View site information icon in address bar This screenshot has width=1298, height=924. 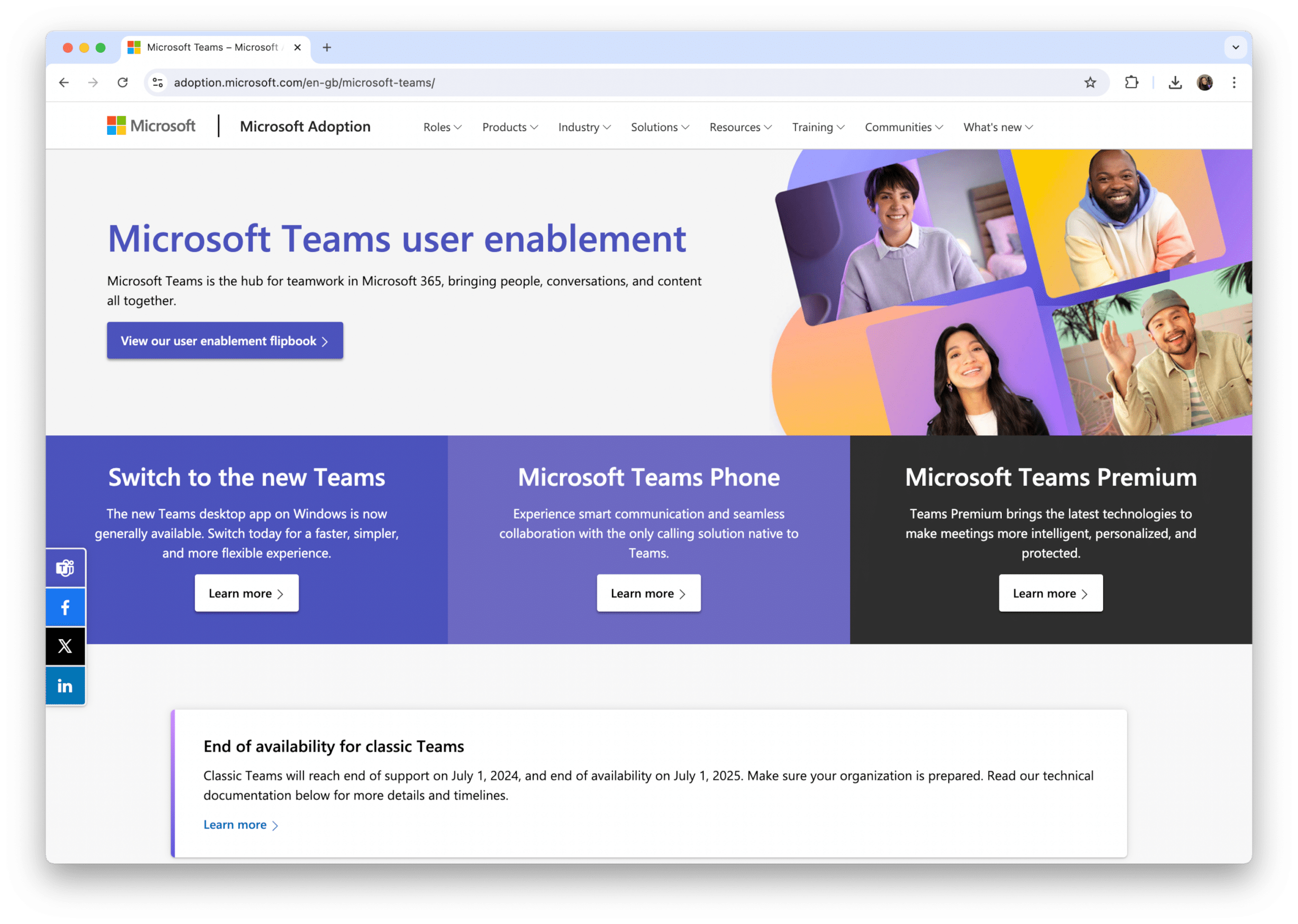click(158, 83)
